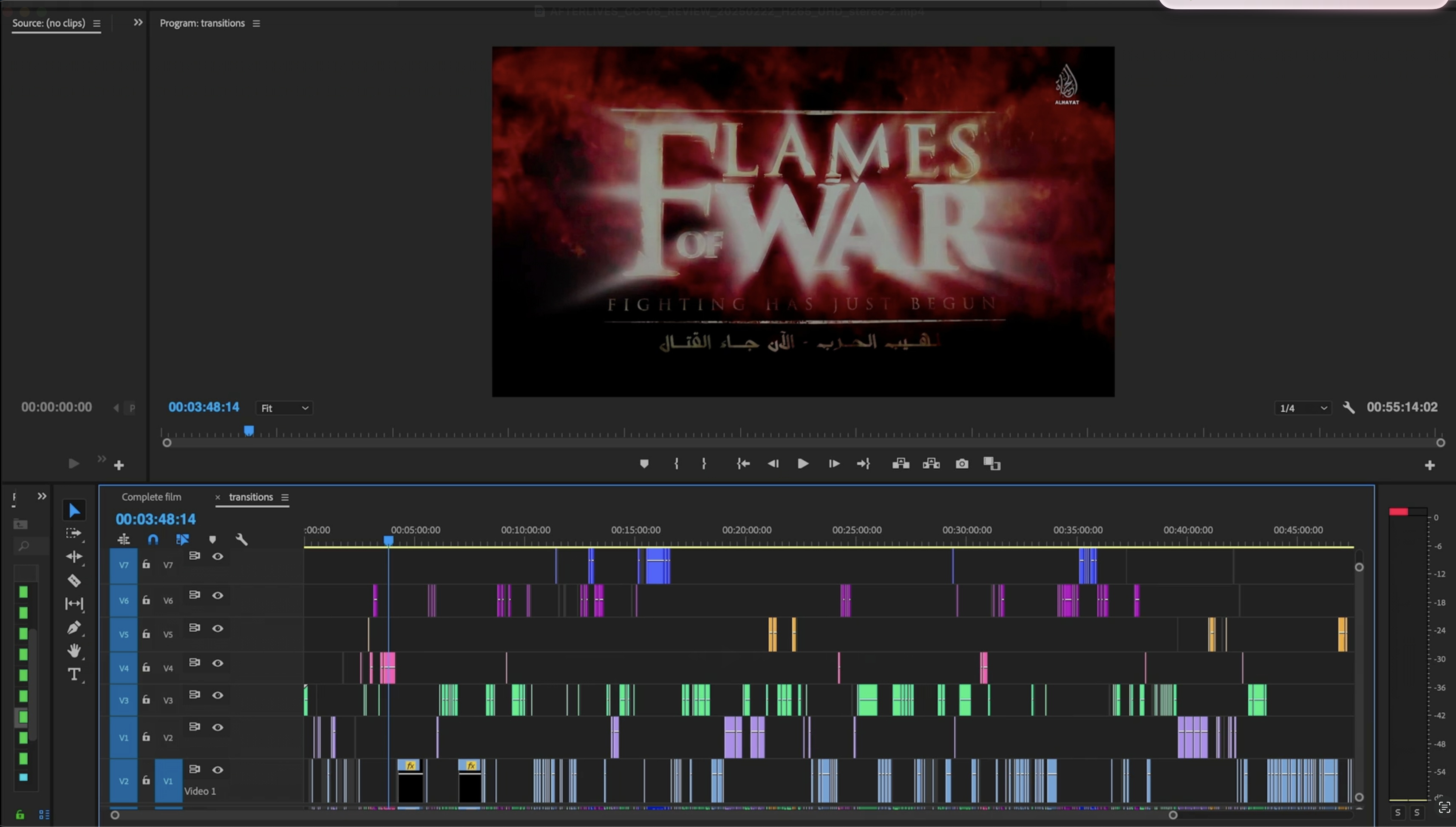
Task: Select the Ripple Edit tool
Action: coord(74,557)
